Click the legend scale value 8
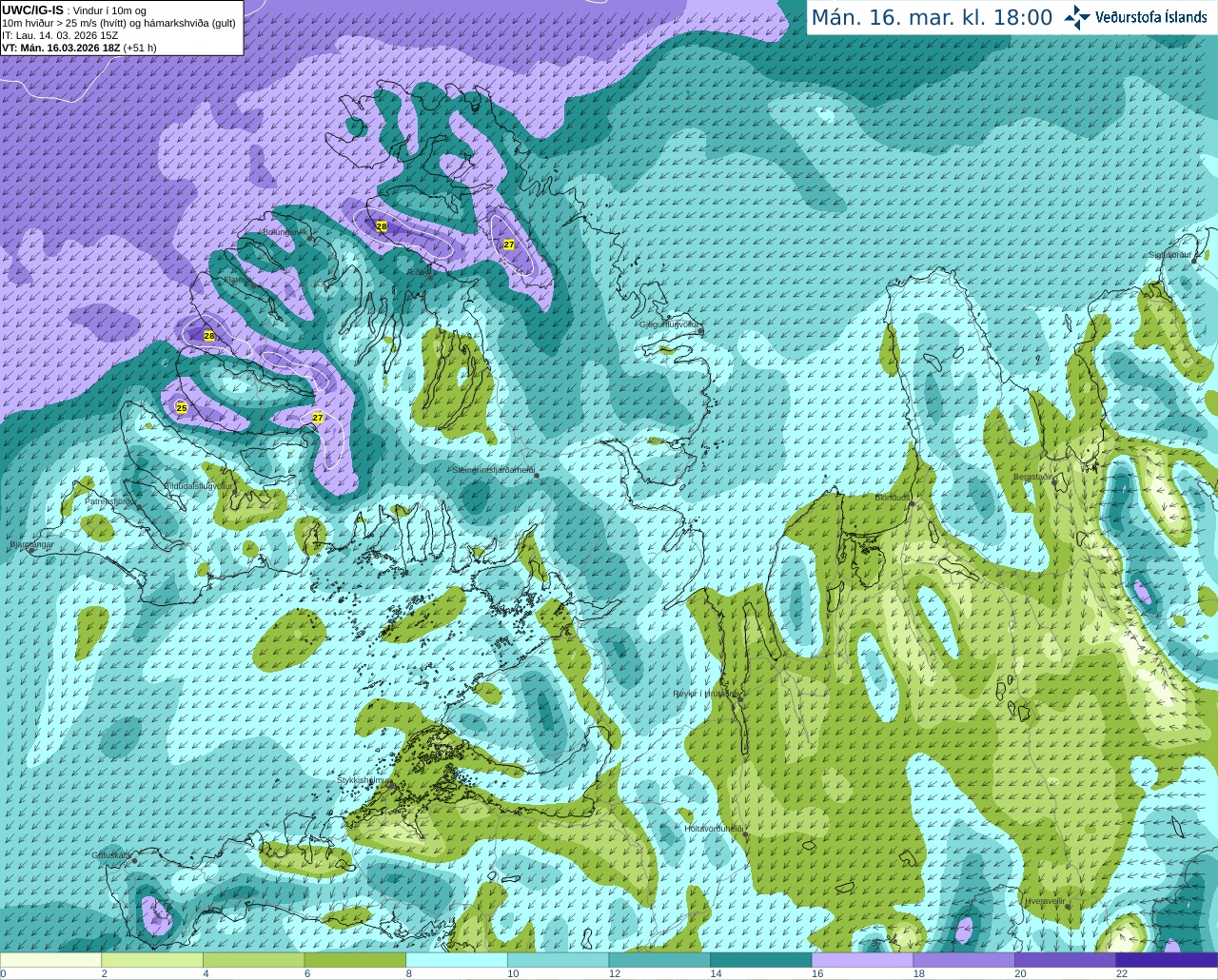 click(409, 973)
